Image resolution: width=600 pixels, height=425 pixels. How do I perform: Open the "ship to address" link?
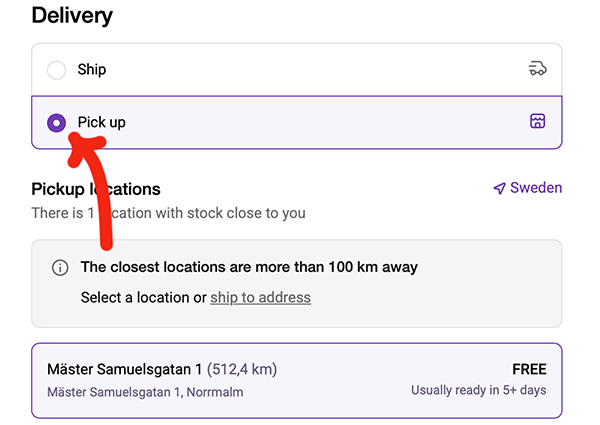click(260, 297)
